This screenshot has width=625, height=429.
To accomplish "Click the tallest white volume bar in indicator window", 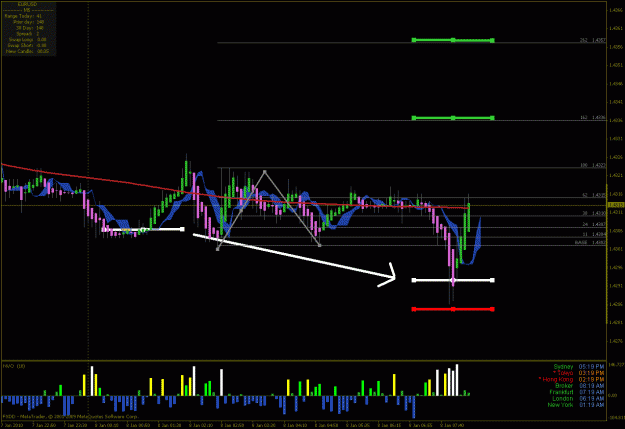I will pyautogui.click(x=457, y=380).
